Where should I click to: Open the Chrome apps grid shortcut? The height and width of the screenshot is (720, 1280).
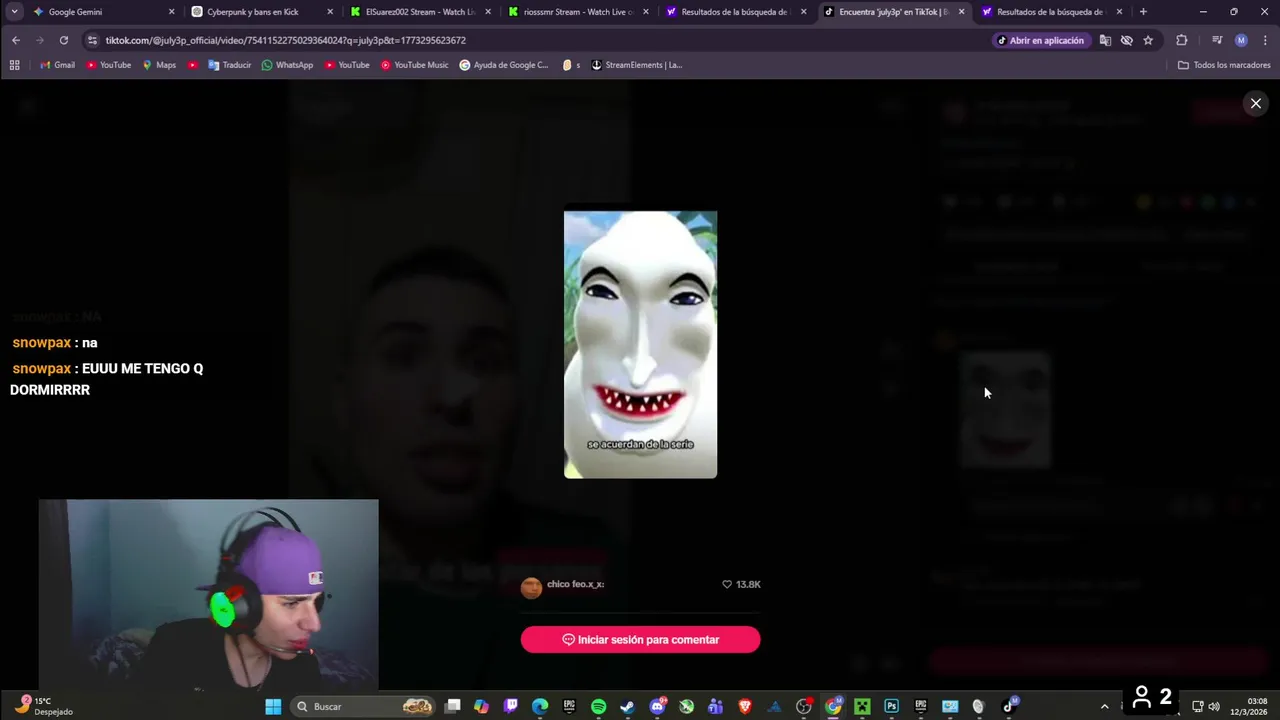14,65
